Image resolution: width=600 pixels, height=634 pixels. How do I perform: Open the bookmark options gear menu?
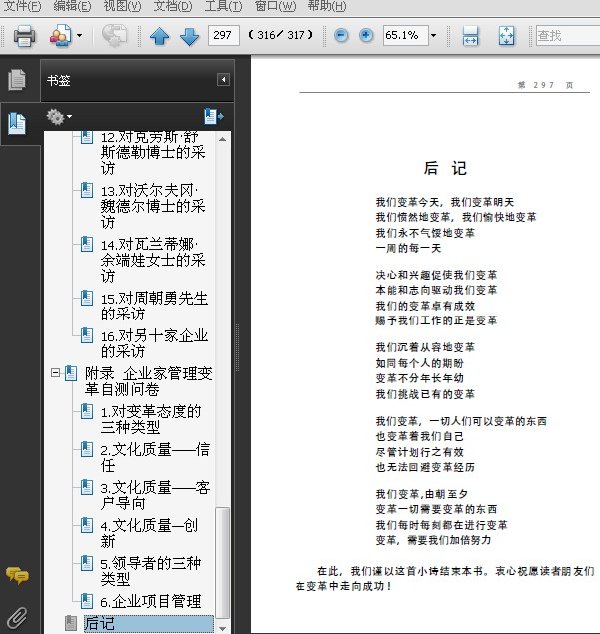[59, 117]
